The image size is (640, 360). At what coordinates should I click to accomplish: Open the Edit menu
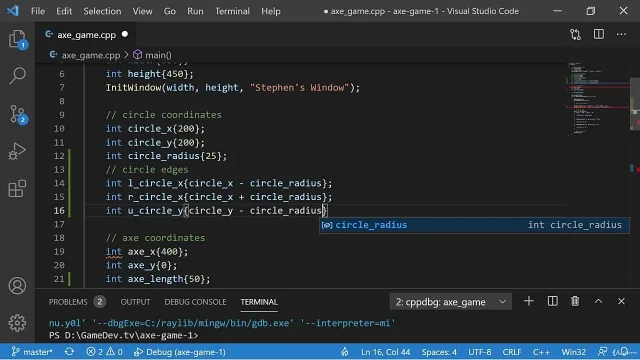[x=64, y=11]
